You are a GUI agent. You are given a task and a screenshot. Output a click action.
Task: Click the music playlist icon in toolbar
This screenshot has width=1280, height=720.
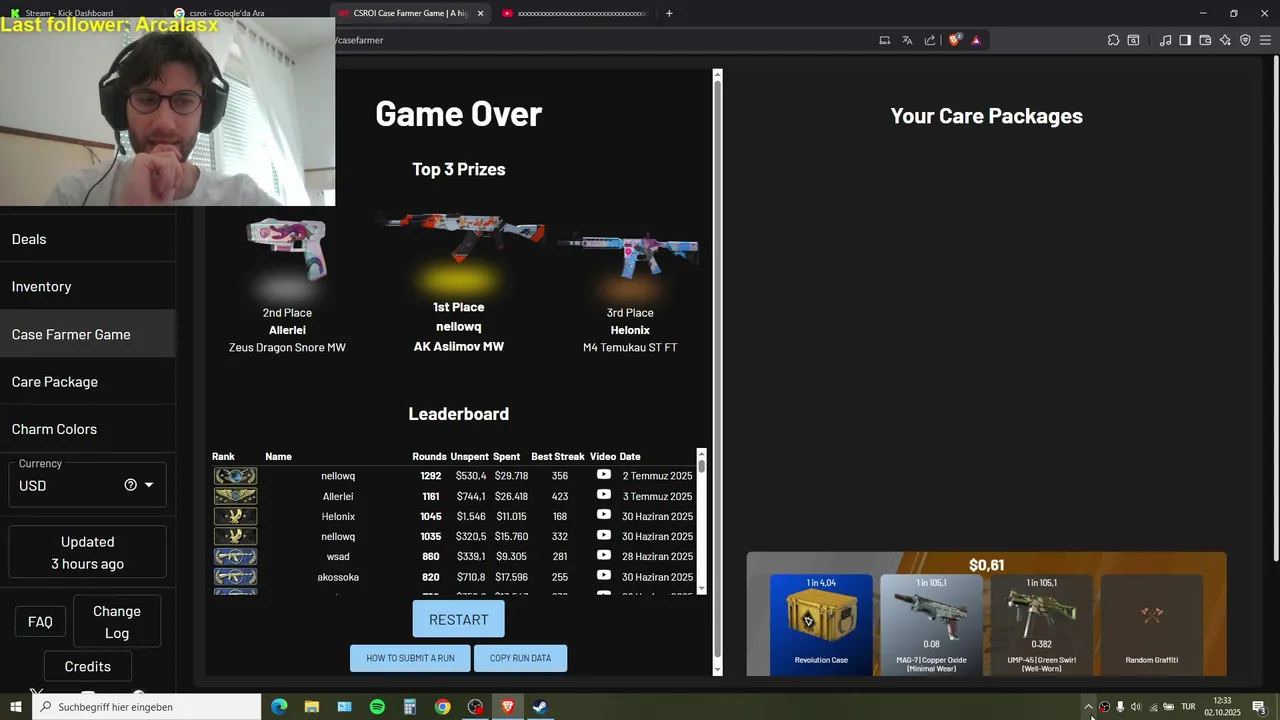click(x=1165, y=40)
